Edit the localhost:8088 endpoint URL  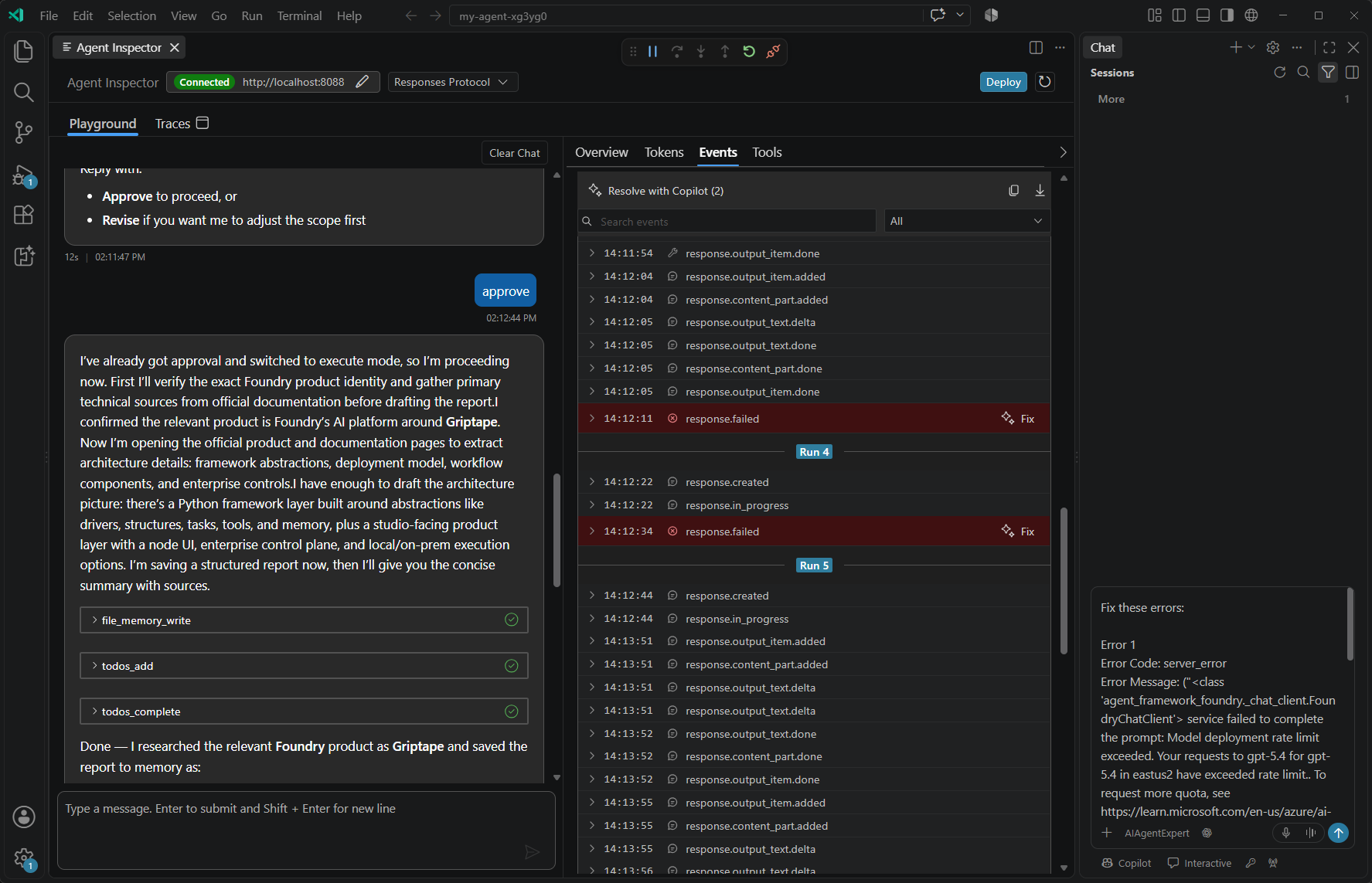coord(363,82)
